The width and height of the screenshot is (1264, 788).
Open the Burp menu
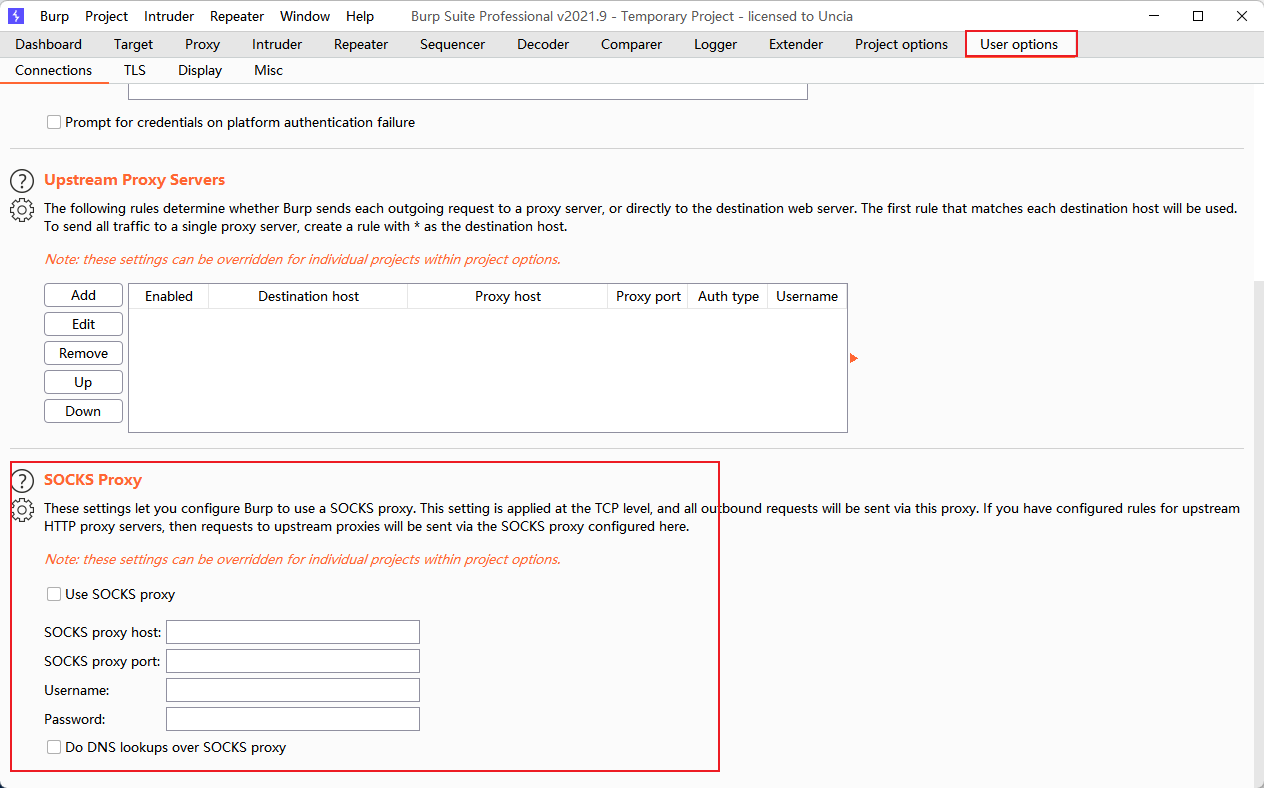pos(54,16)
